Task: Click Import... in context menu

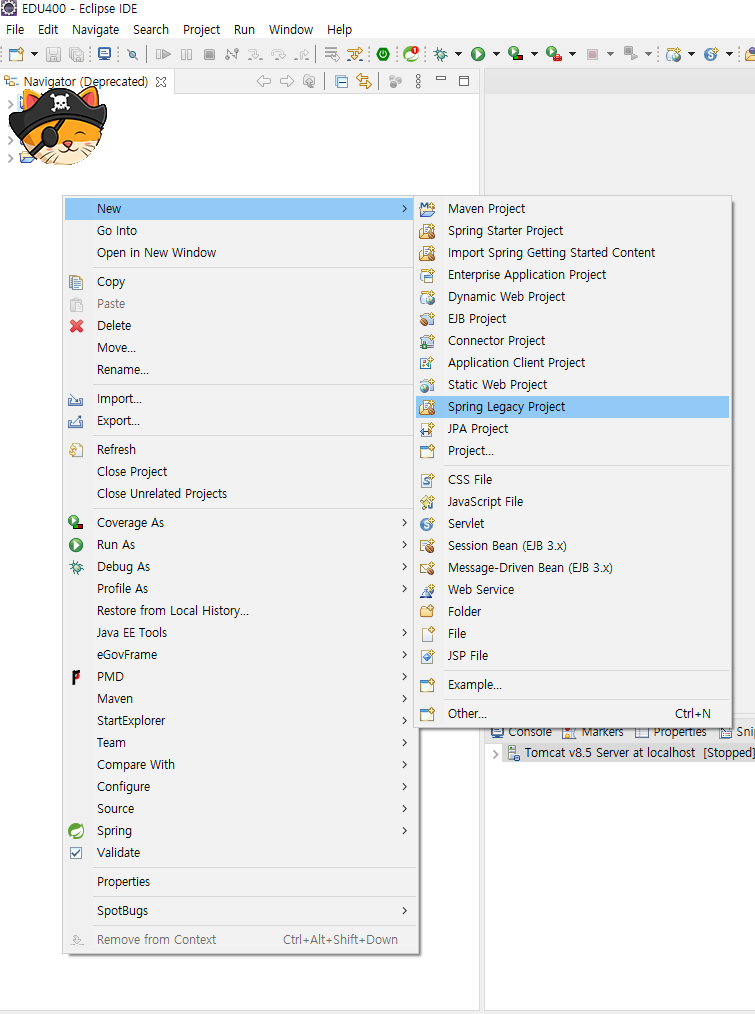Action: click(x=239, y=399)
